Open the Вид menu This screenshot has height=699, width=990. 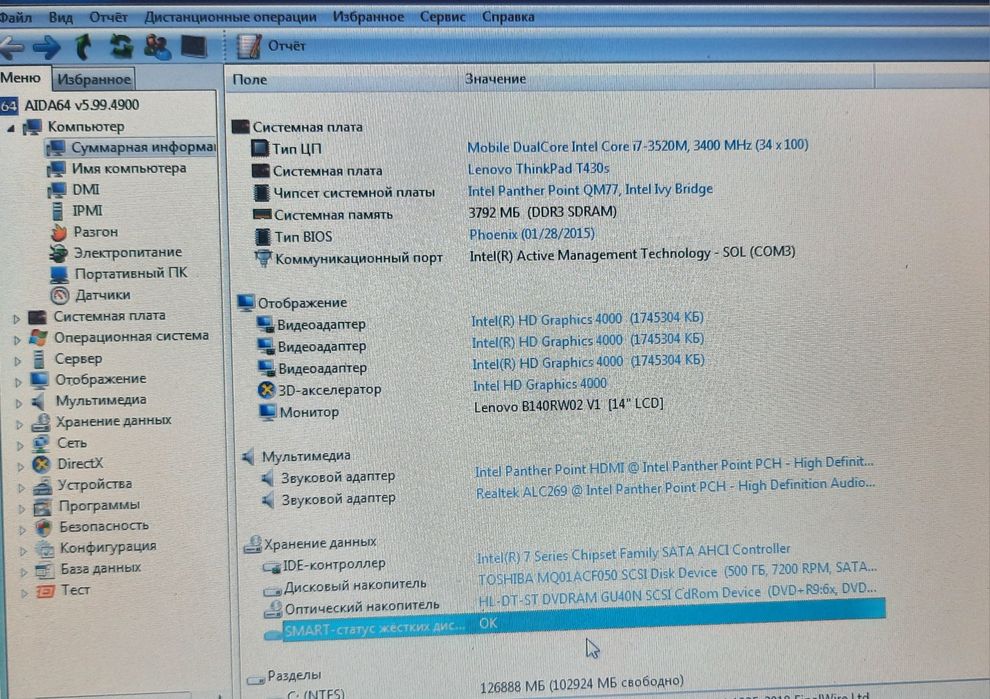tap(61, 17)
